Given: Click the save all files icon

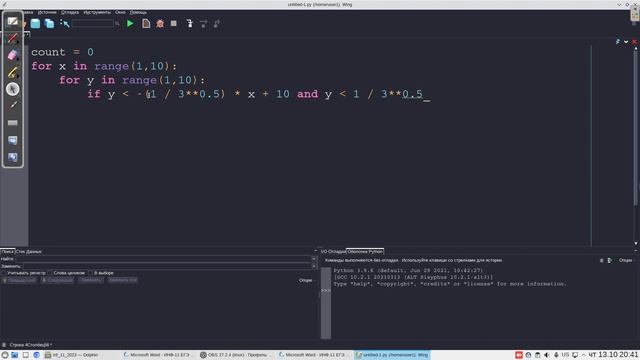Looking at the screenshot, I should coord(49,24).
